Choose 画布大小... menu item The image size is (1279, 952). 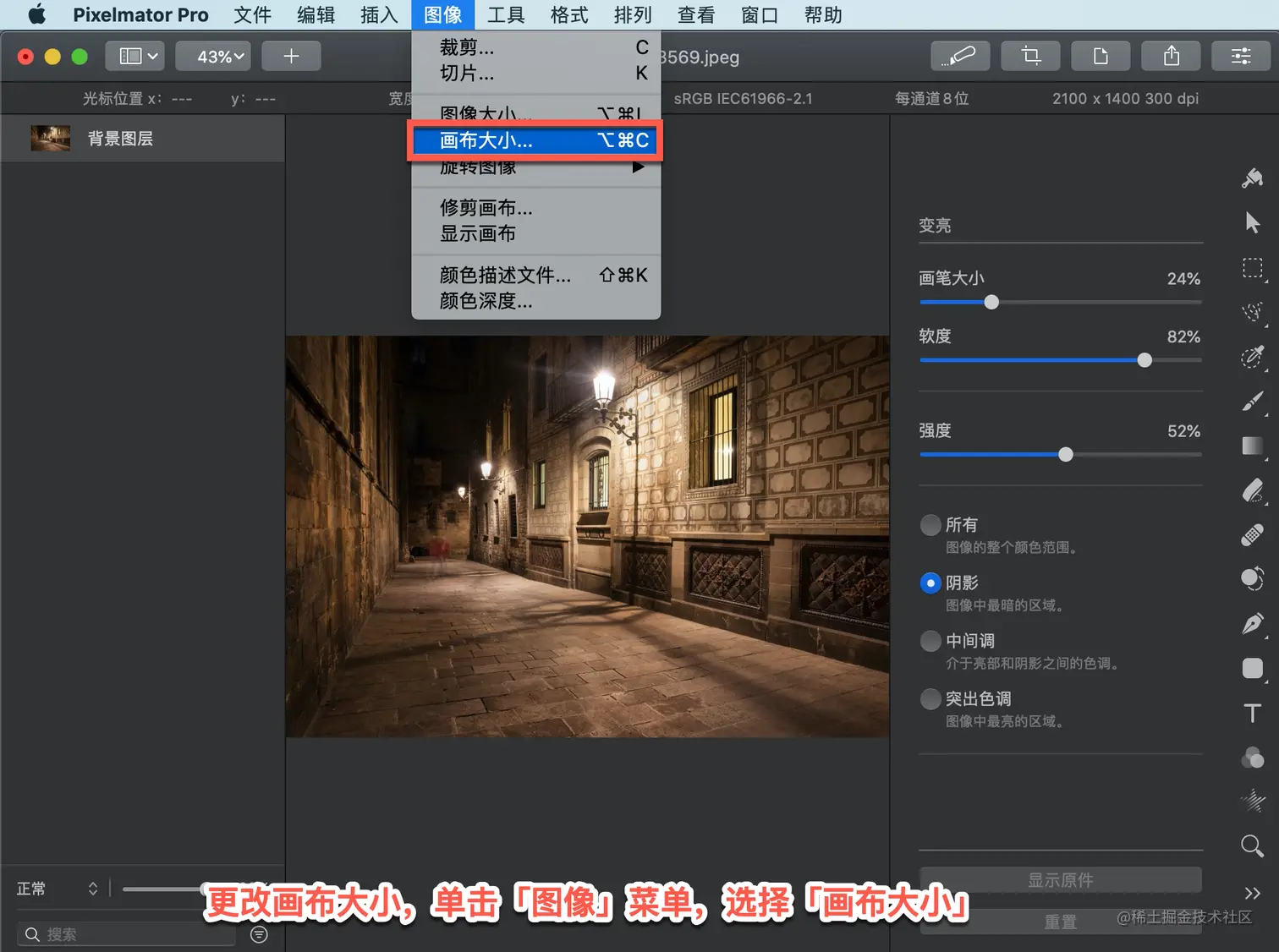(536, 140)
